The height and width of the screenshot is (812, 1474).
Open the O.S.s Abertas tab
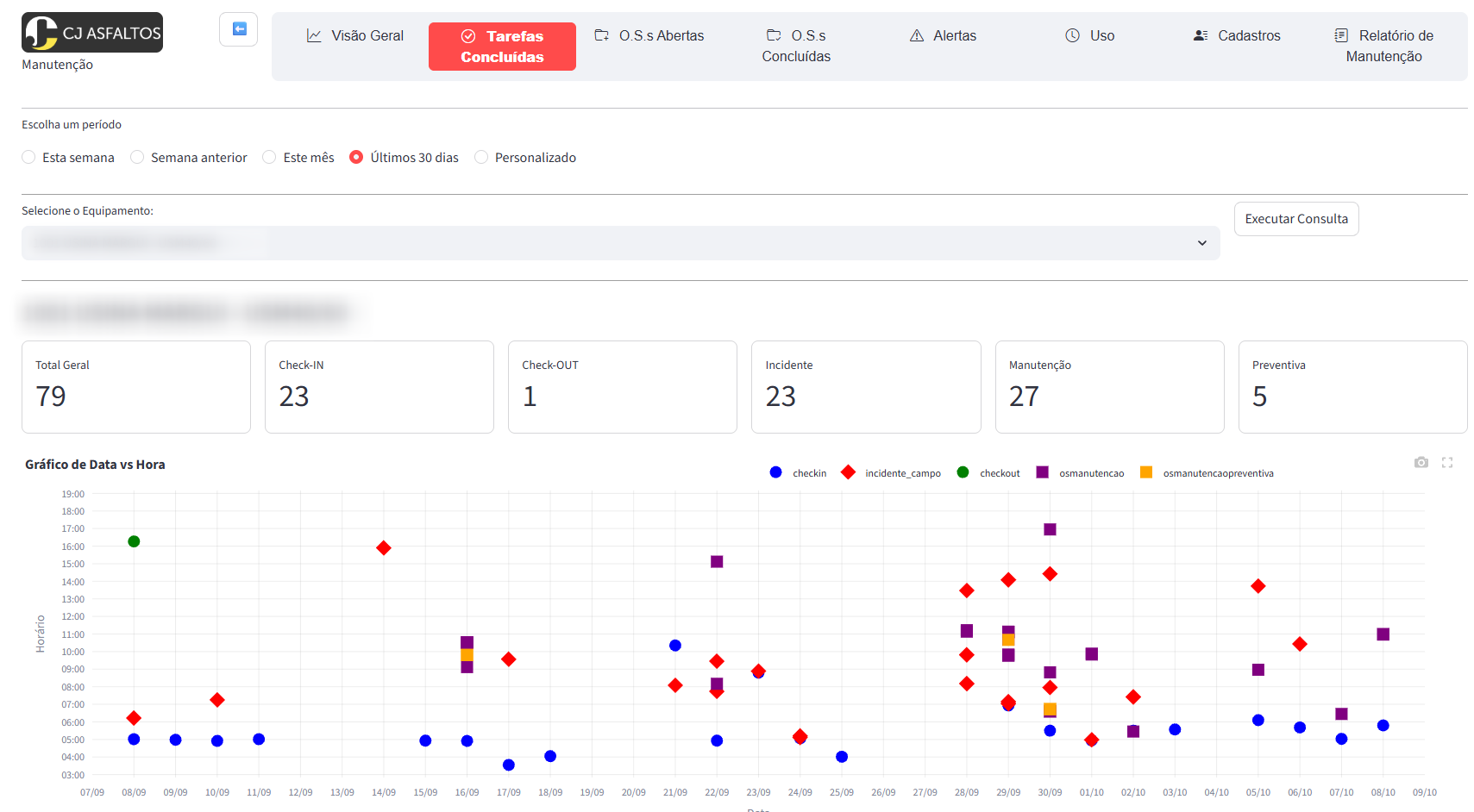(649, 35)
